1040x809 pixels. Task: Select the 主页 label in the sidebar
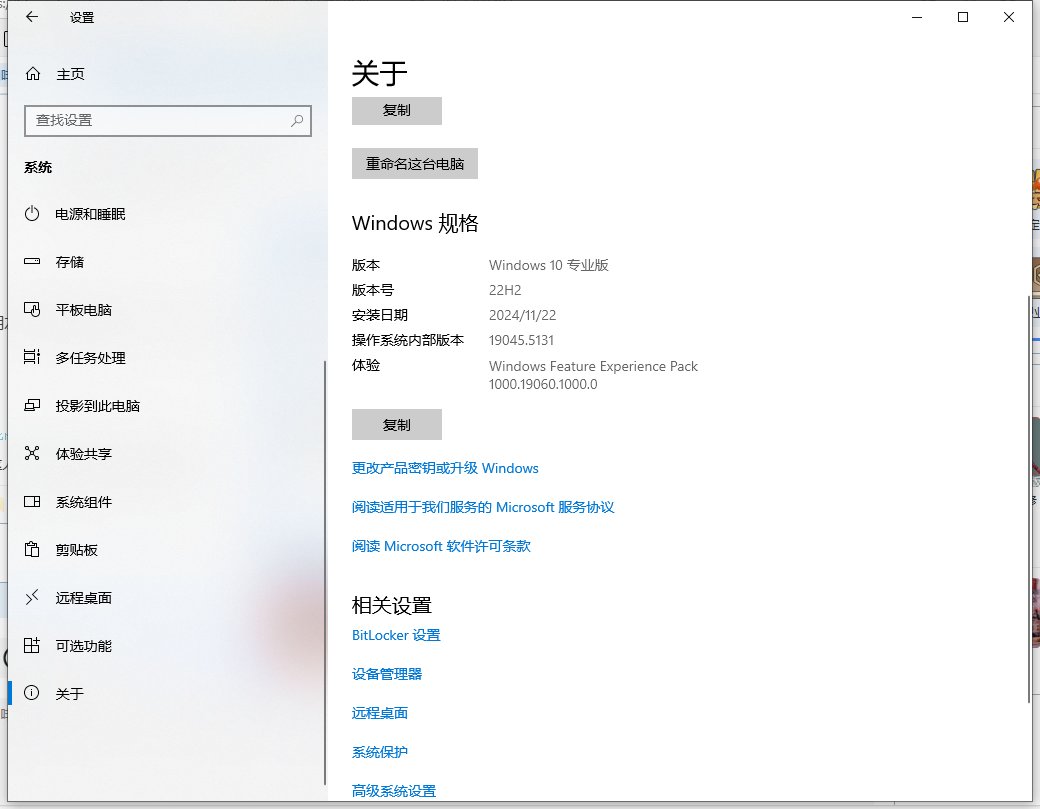(x=70, y=74)
